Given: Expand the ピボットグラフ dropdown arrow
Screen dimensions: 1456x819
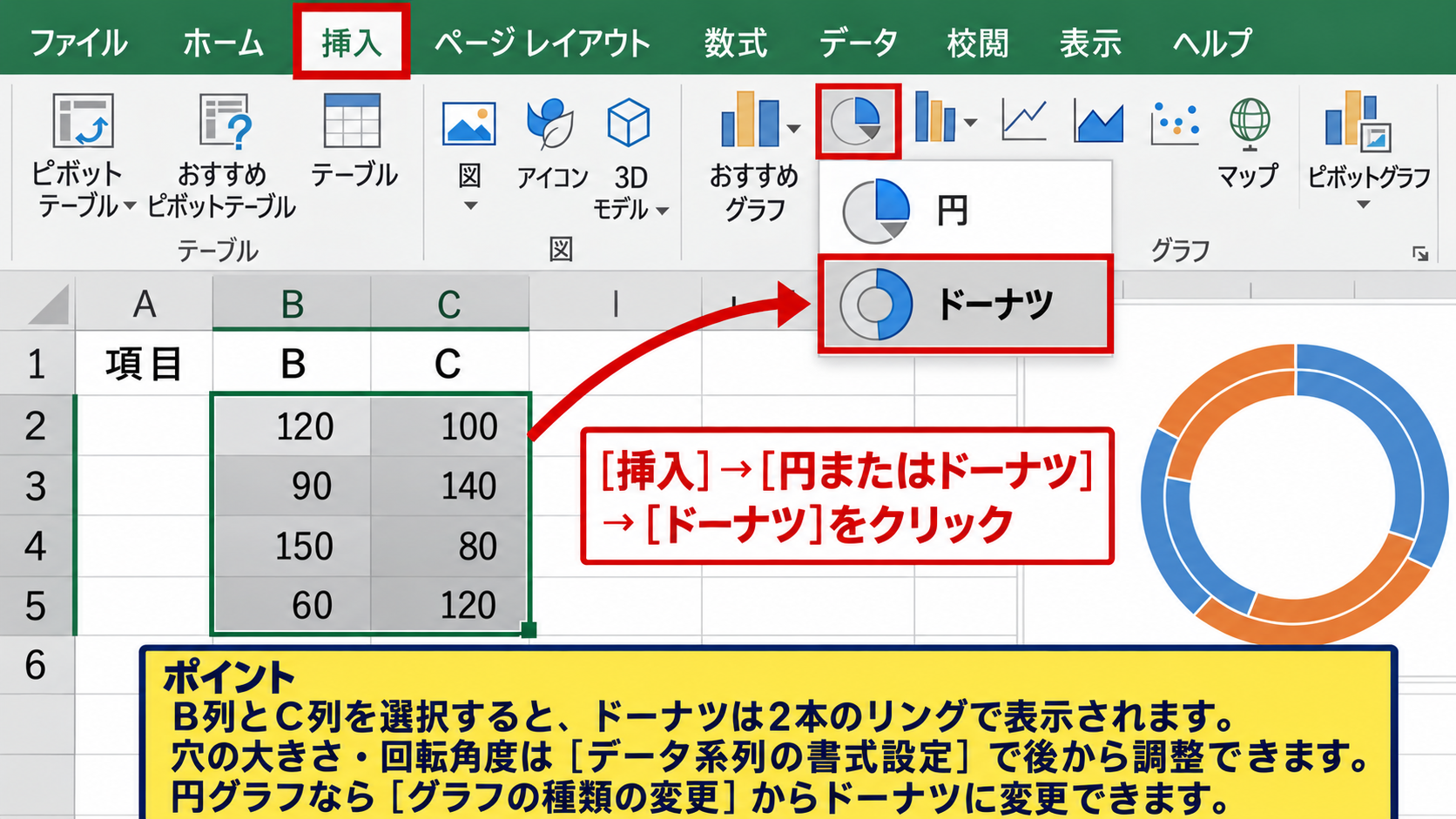Looking at the screenshot, I should tap(1364, 205).
